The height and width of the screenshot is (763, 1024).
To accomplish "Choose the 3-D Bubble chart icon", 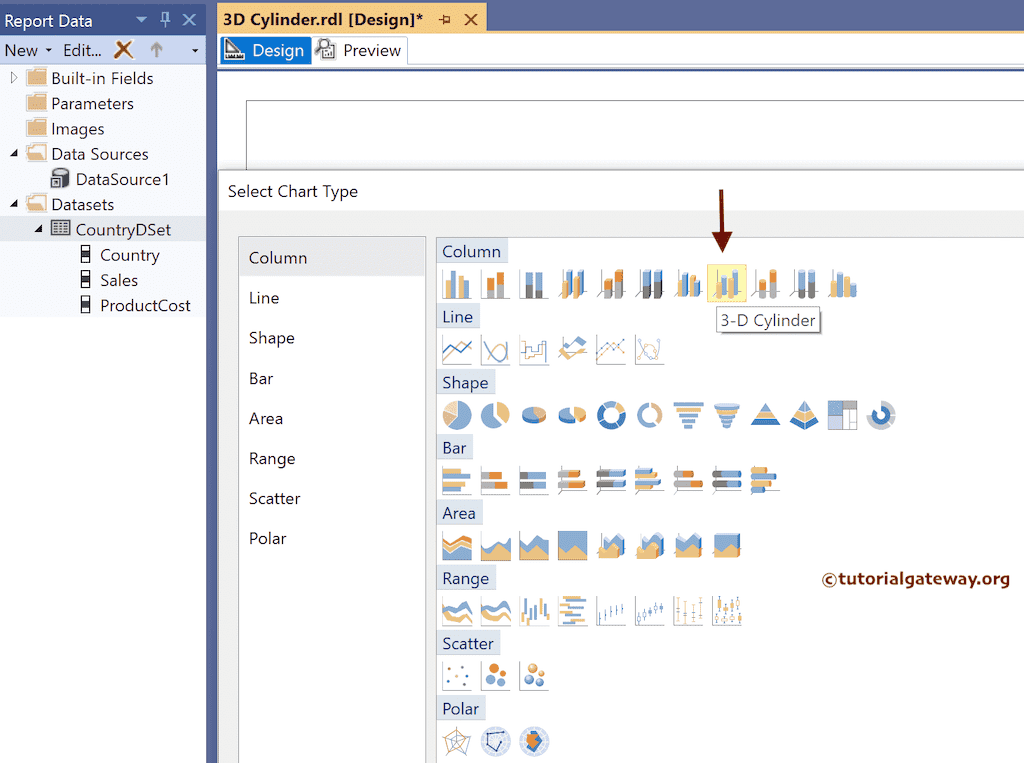I will (534, 676).
